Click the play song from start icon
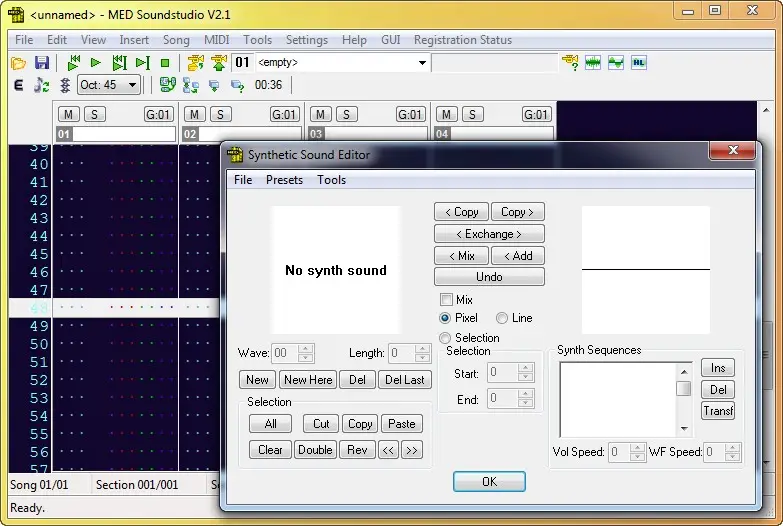The height and width of the screenshot is (526, 783). tap(74, 63)
